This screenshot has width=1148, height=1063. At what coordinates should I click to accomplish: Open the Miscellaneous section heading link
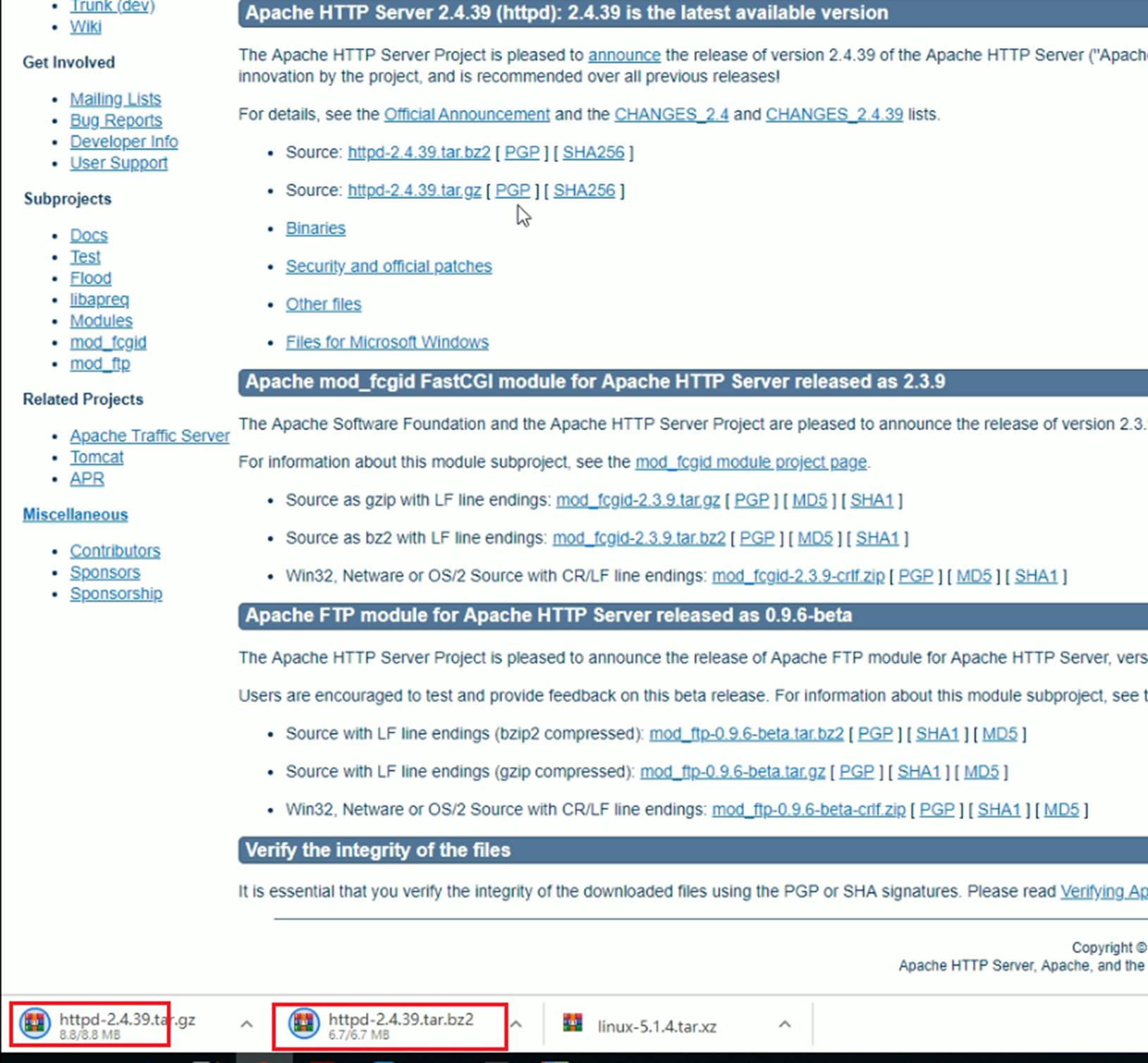(x=75, y=515)
